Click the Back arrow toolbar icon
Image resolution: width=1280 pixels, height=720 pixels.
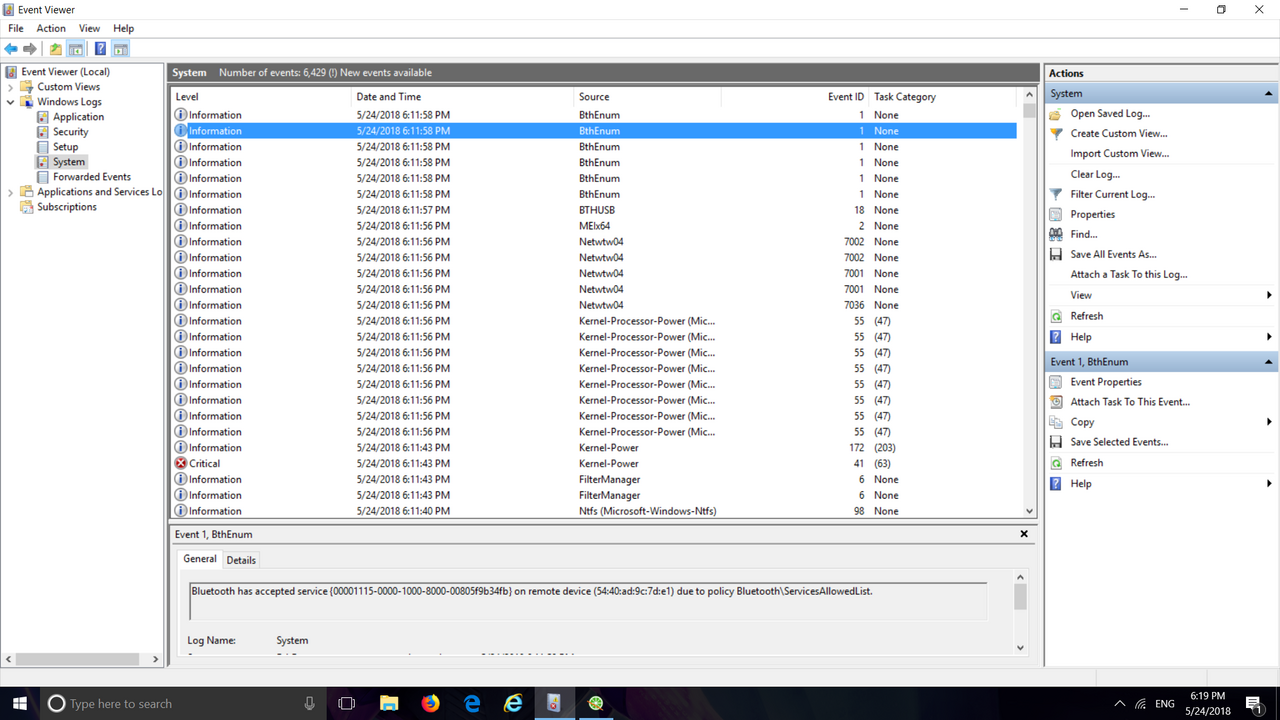[11, 48]
